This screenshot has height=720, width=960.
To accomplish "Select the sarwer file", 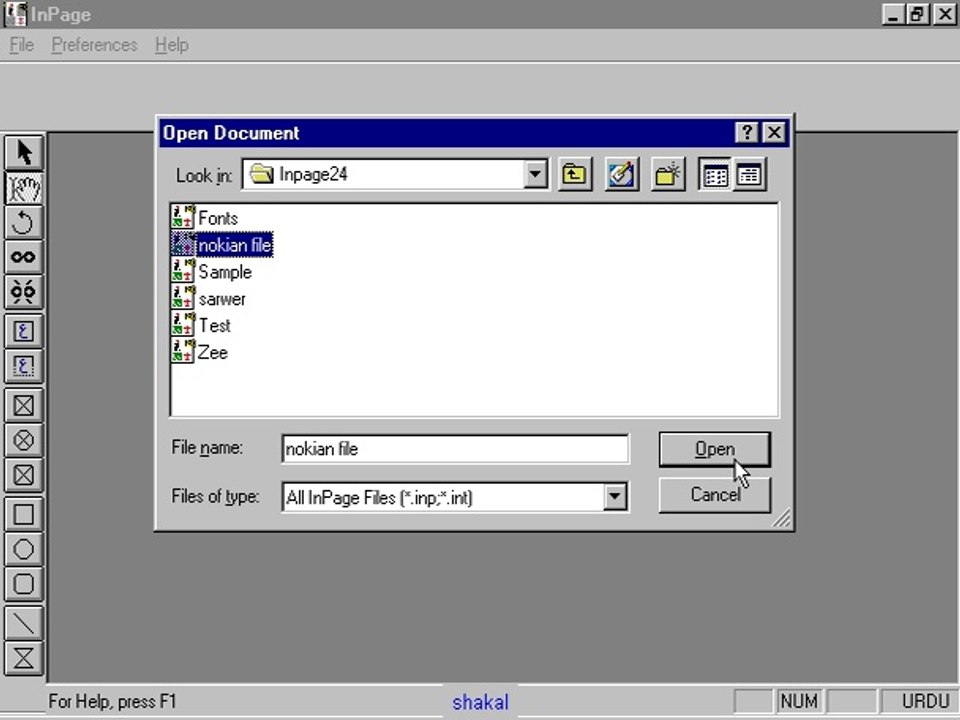I will [208, 299].
